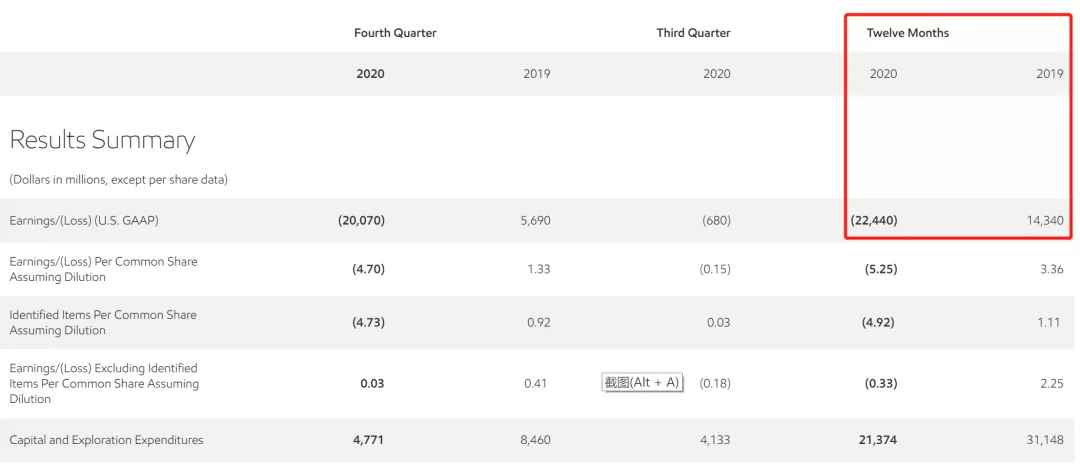Click Capital and Exploration Expenditures row label
The width and height of the screenshot is (1080, 465).
[x=106, y=440]
